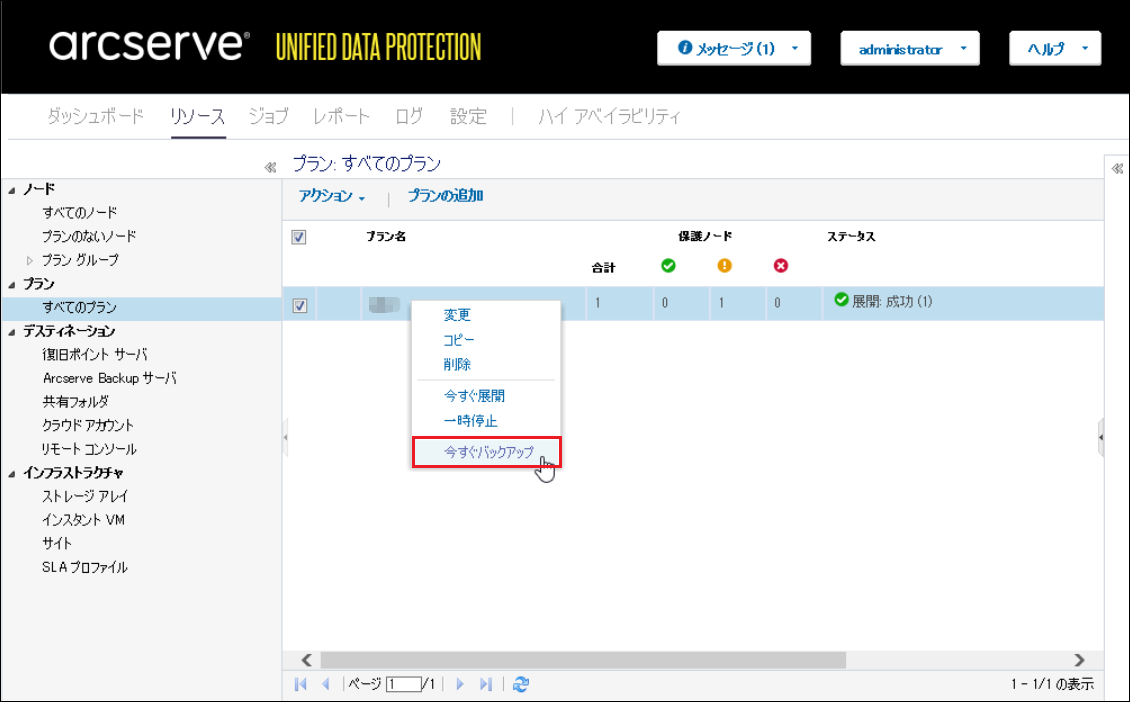Screen dimensions: 1130x702
Task: Click the 1 - 1/1 の表示 pager text
Action: click(1051, 684)
